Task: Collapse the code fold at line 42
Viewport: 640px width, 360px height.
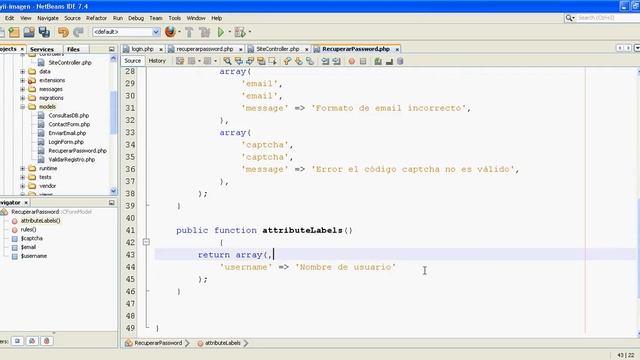Action: coord(146,242)
